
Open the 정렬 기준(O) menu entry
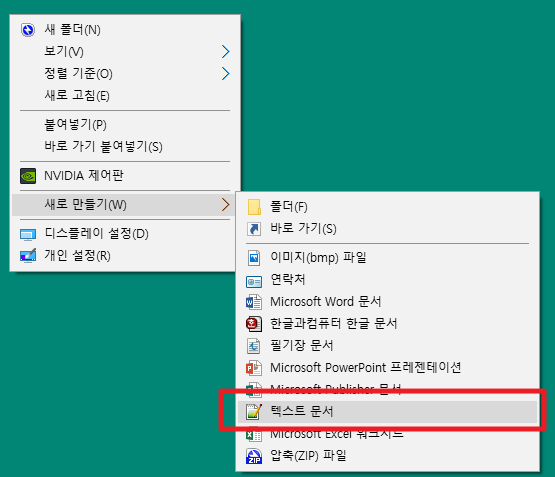coord(125,74)
